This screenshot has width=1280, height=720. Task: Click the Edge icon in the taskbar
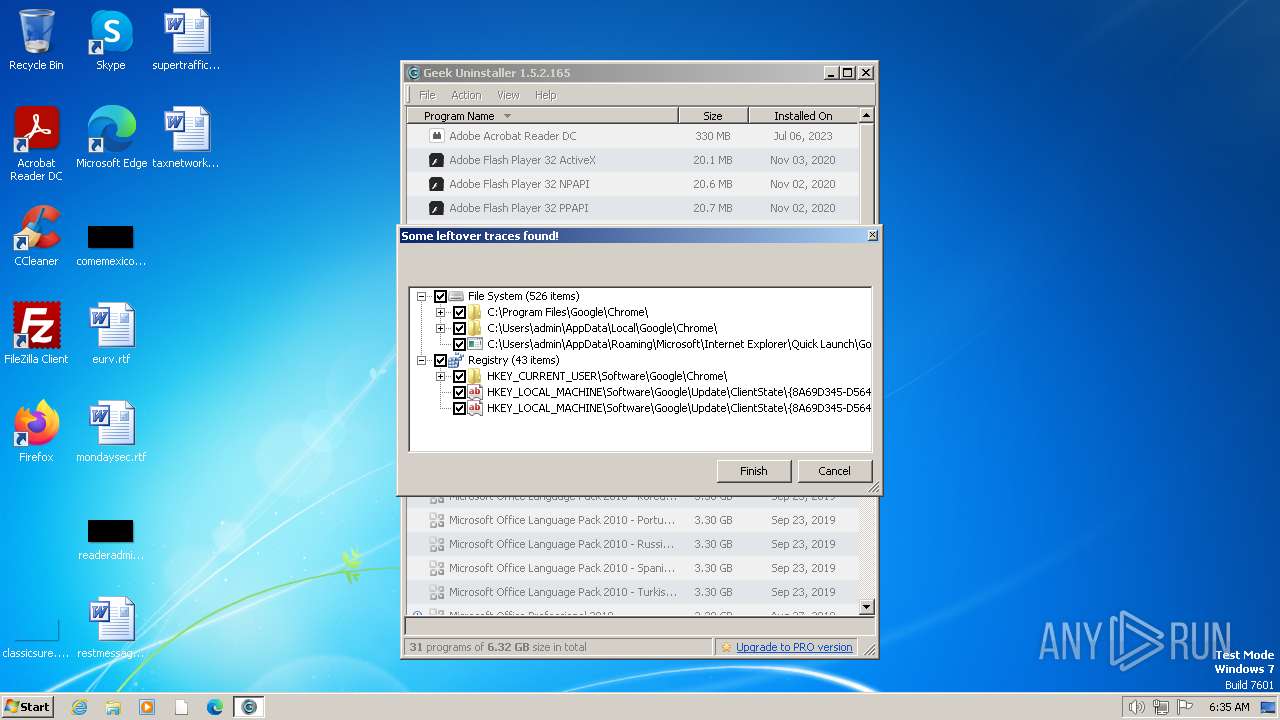[x=214, y=707]
